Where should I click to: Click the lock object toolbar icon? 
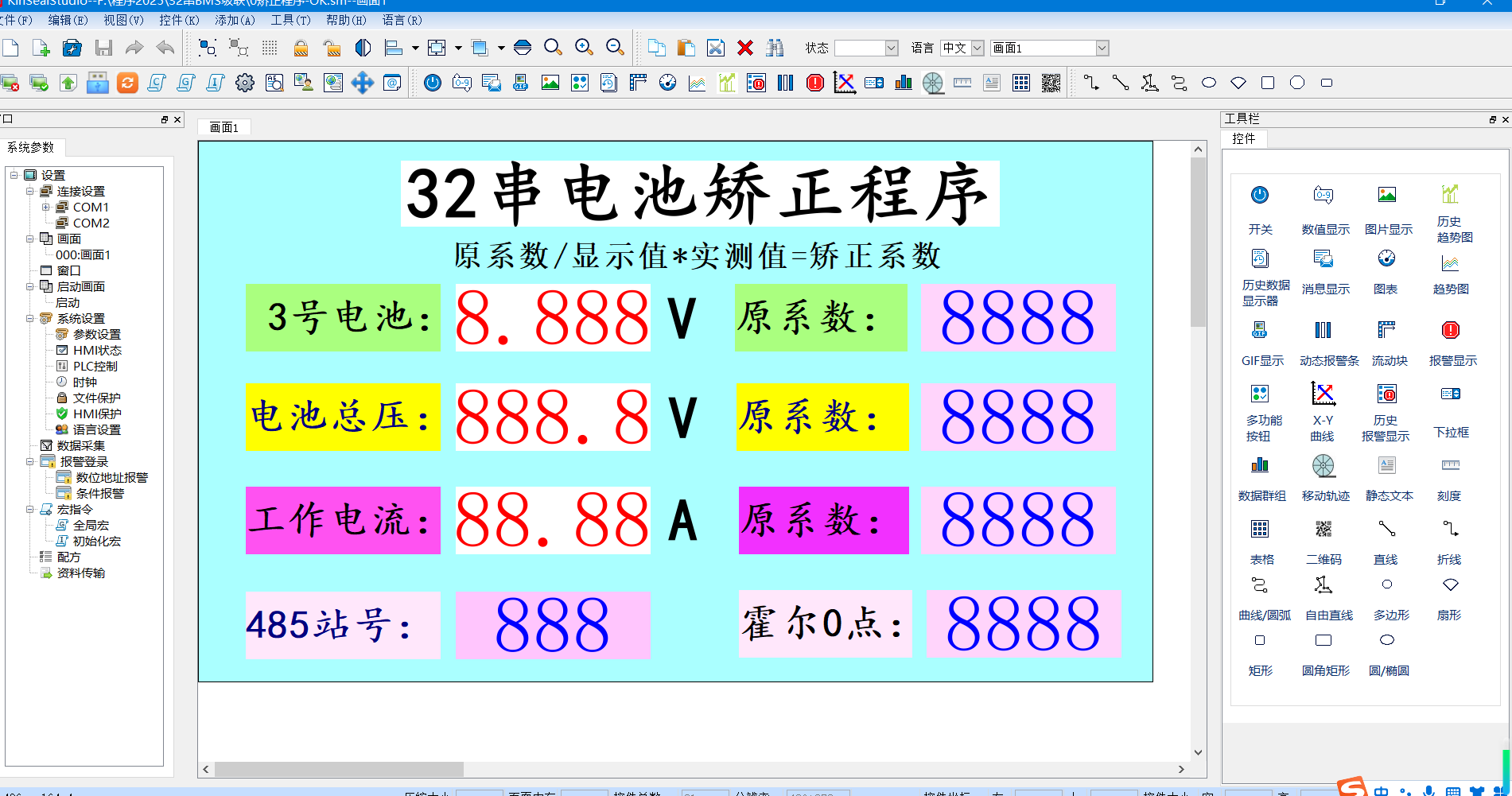pyautogui.click(x=301, y=48)
